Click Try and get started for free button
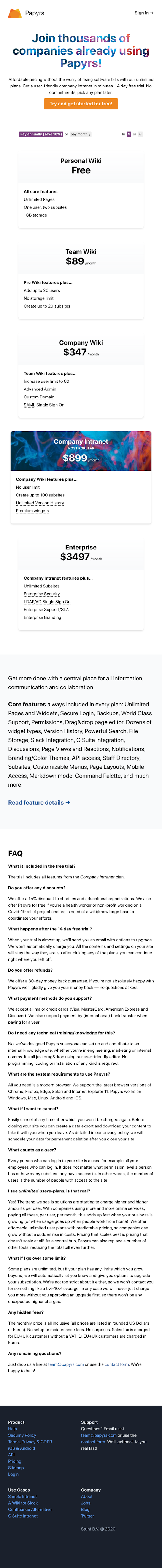The image size is (162, 1568). 81,104
